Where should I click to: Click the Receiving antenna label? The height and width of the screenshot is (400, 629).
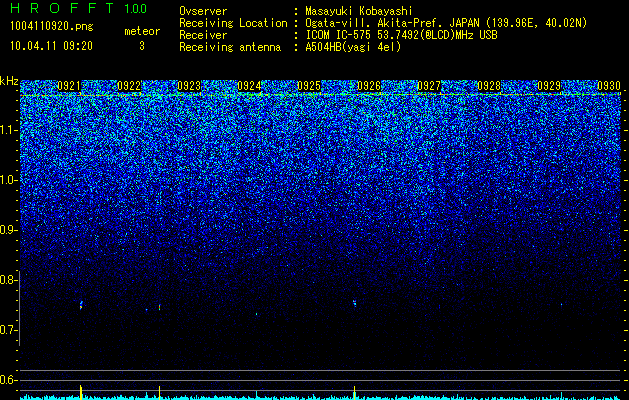[x=230, y=47]
